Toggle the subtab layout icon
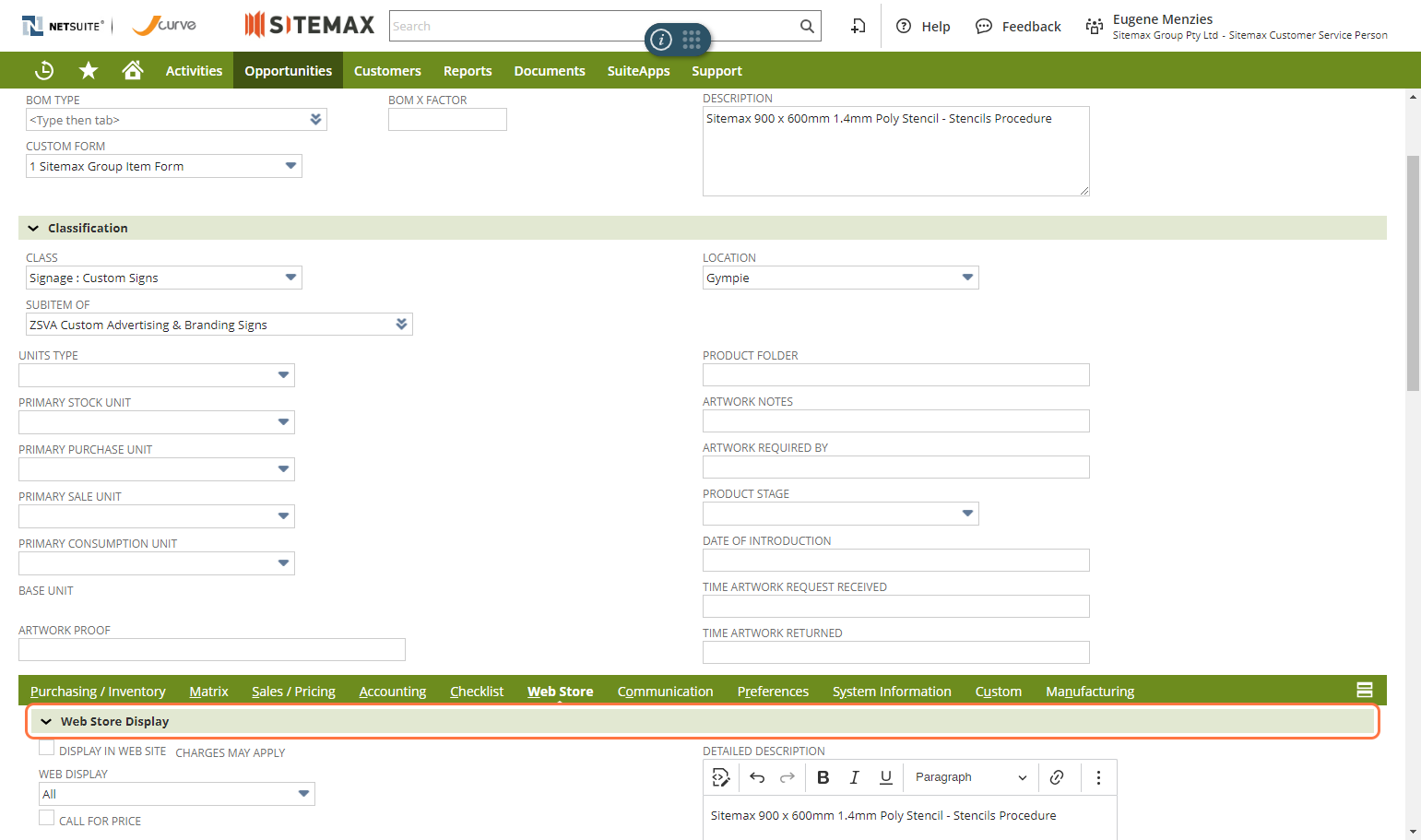Image resolution: width=1421 pixels, height=840 pixels. pos(1365,690)
